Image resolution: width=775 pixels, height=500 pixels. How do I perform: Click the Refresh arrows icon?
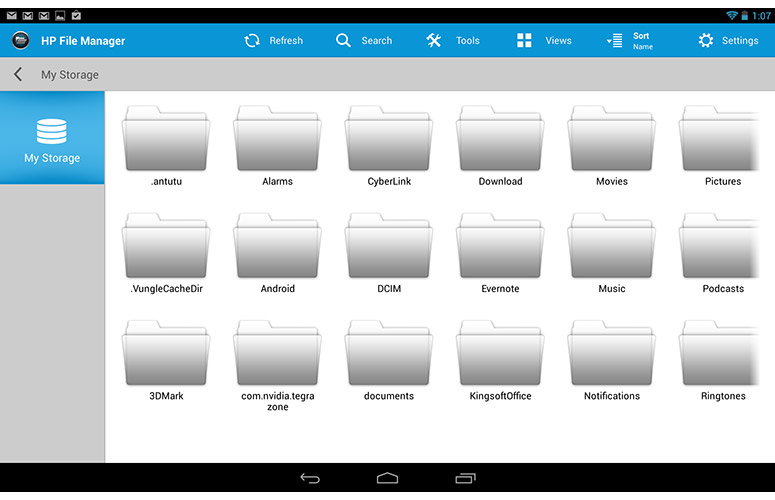252,41
